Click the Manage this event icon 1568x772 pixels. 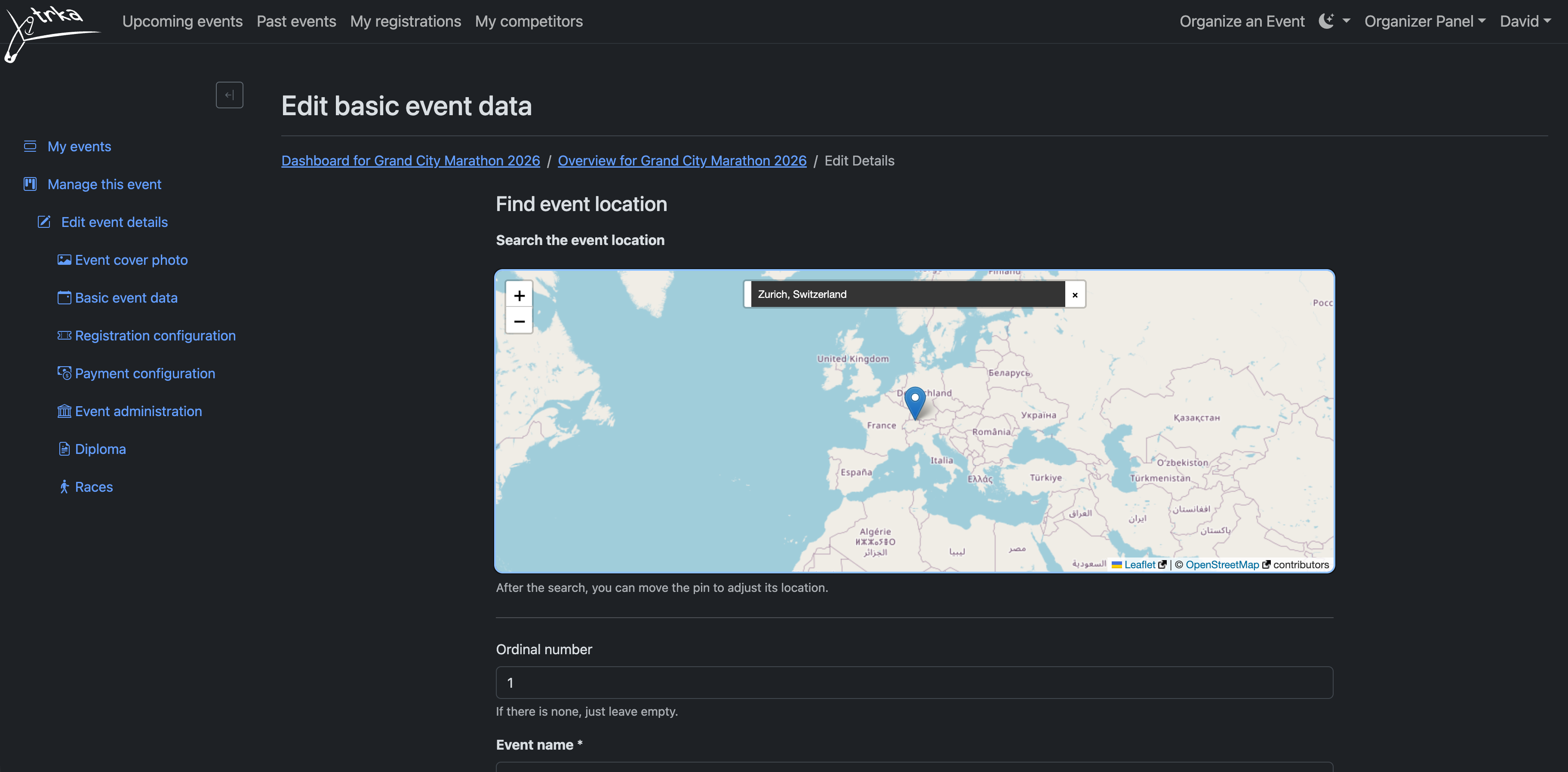point(29,184)
